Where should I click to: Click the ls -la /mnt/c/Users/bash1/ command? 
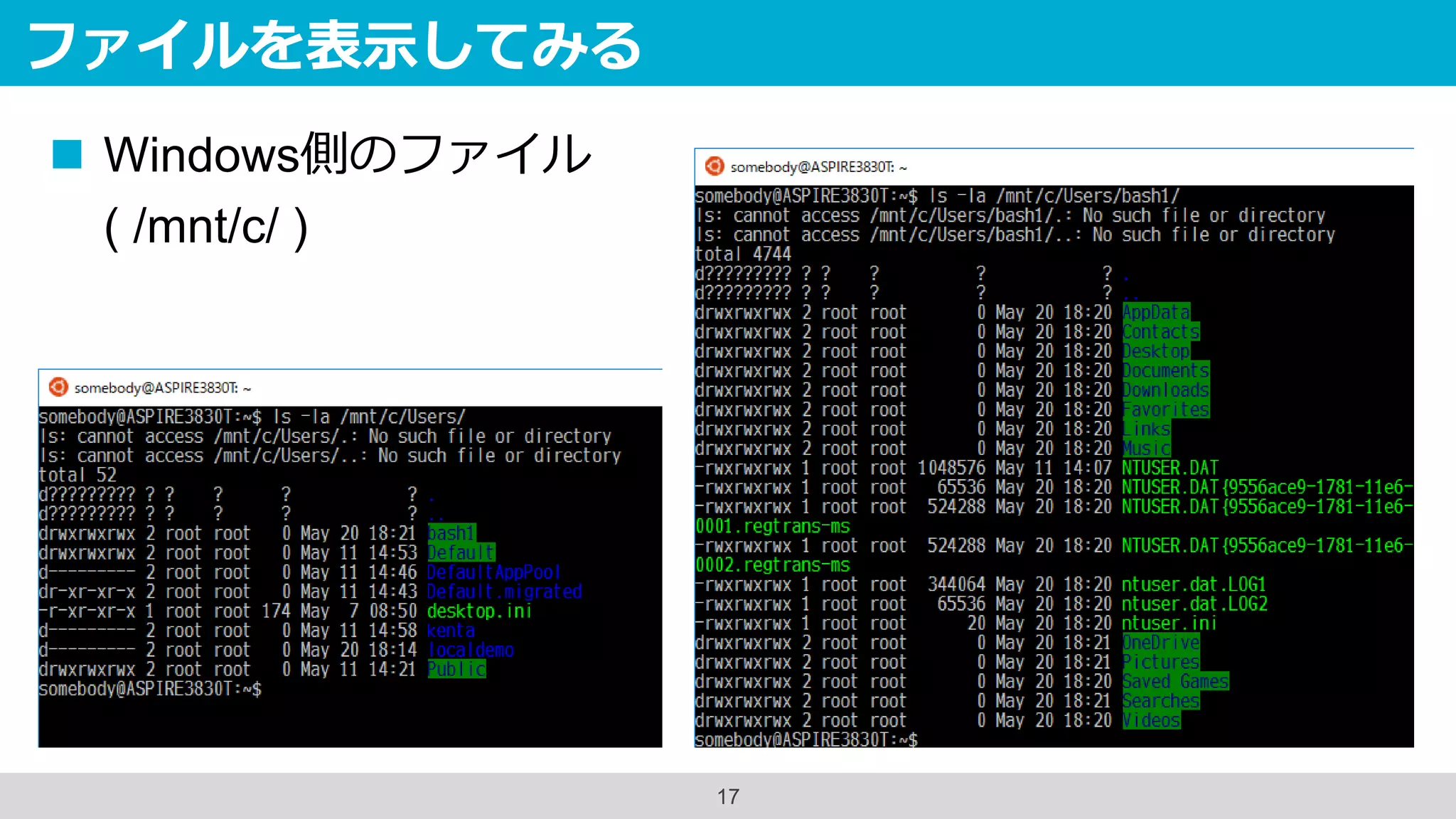1054,196
